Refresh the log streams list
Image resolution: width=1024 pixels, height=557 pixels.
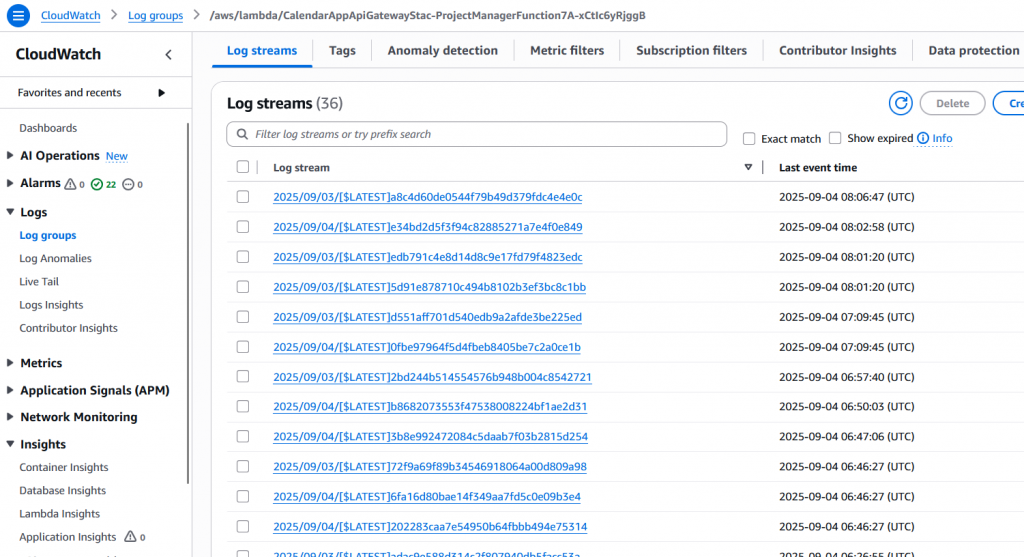click(x=901, y=103)
